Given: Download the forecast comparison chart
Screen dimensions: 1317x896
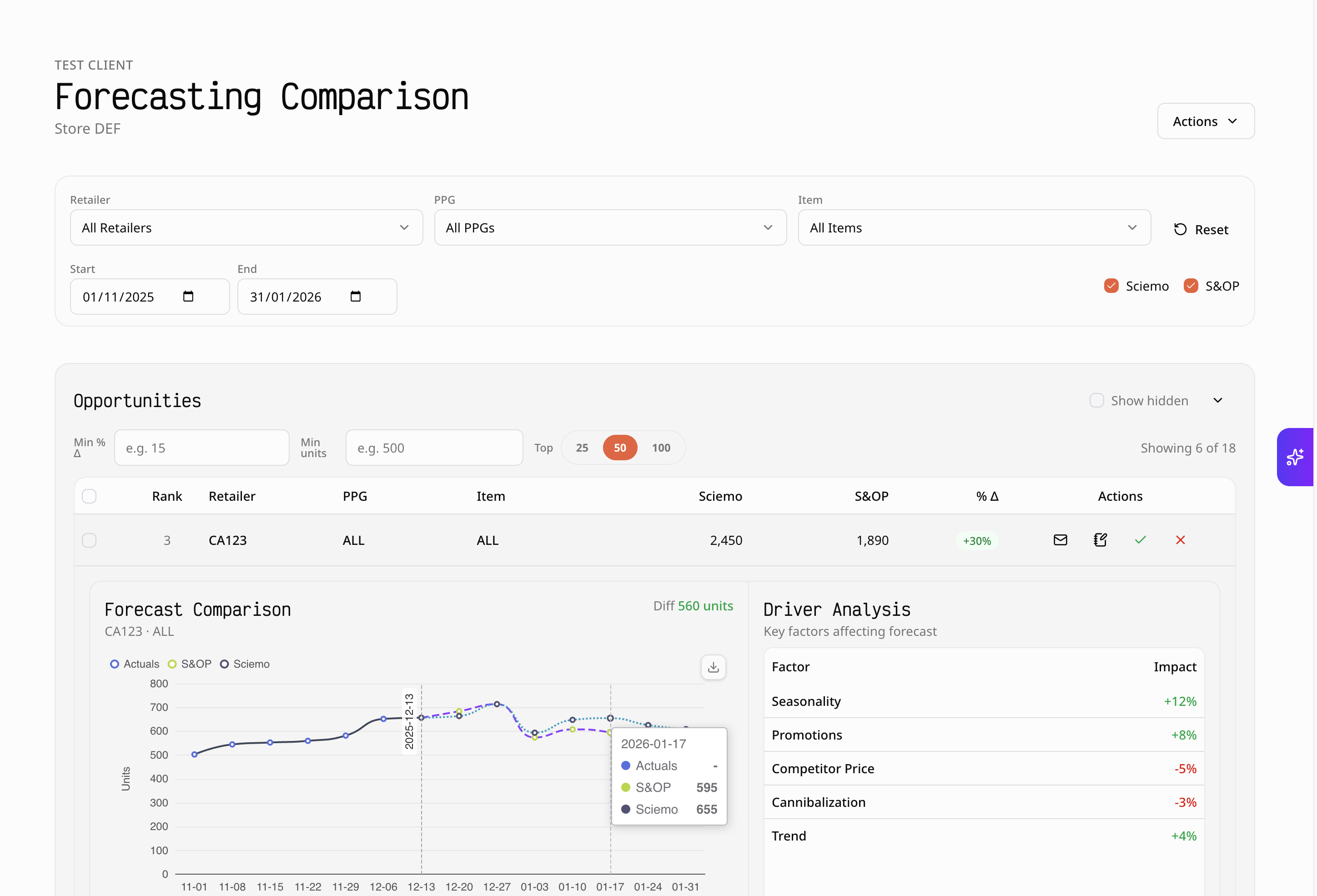Looking at the screenshot, I should (x=713, y=667).
